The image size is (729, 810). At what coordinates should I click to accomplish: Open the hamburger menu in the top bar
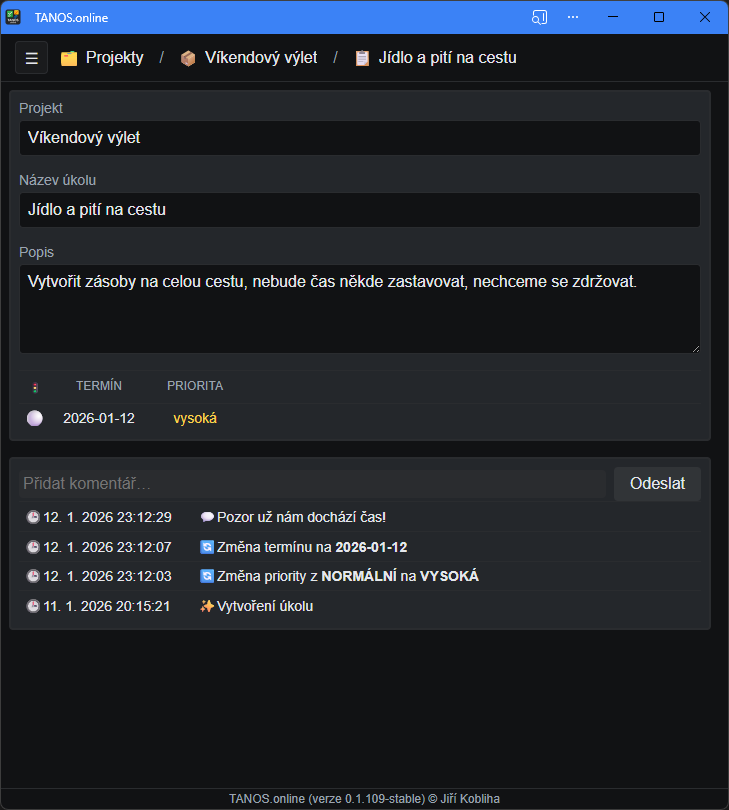coord(31,57)
